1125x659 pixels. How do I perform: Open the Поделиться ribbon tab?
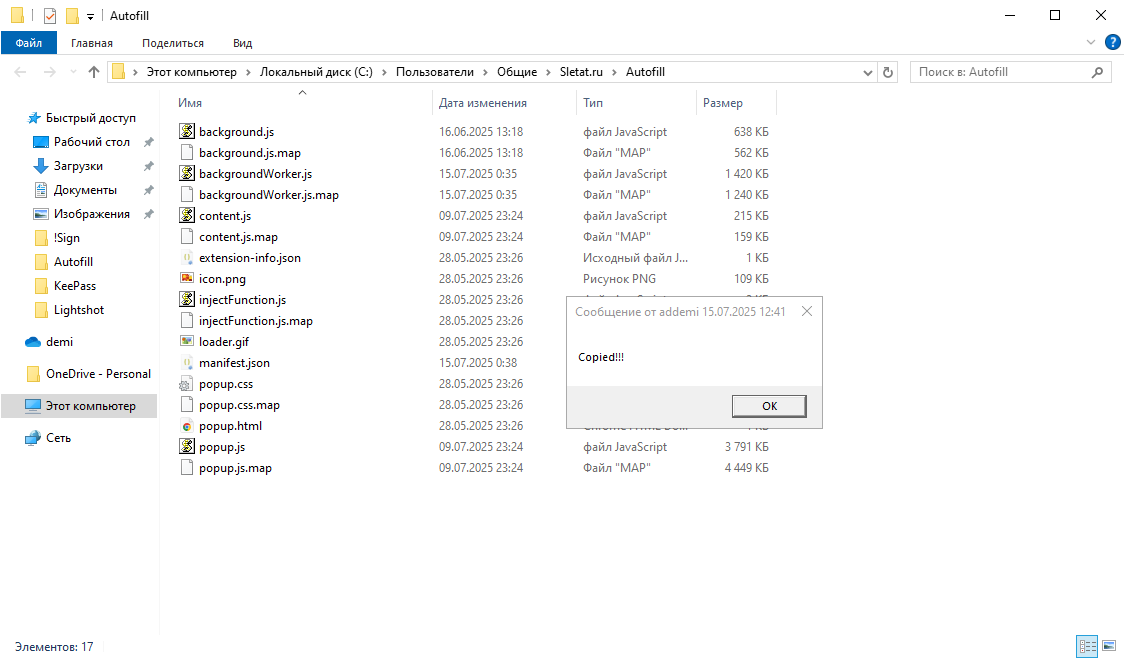172,43
